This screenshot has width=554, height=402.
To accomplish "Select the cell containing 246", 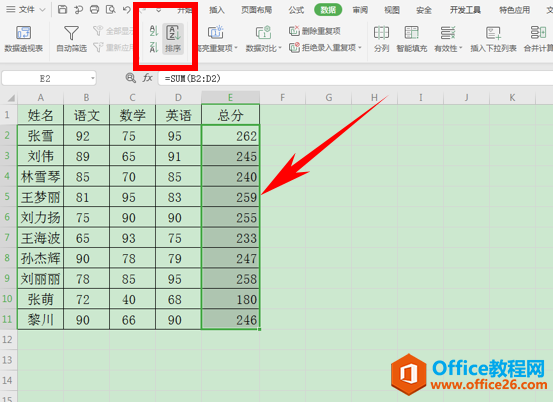I will [x=230, y=320].
